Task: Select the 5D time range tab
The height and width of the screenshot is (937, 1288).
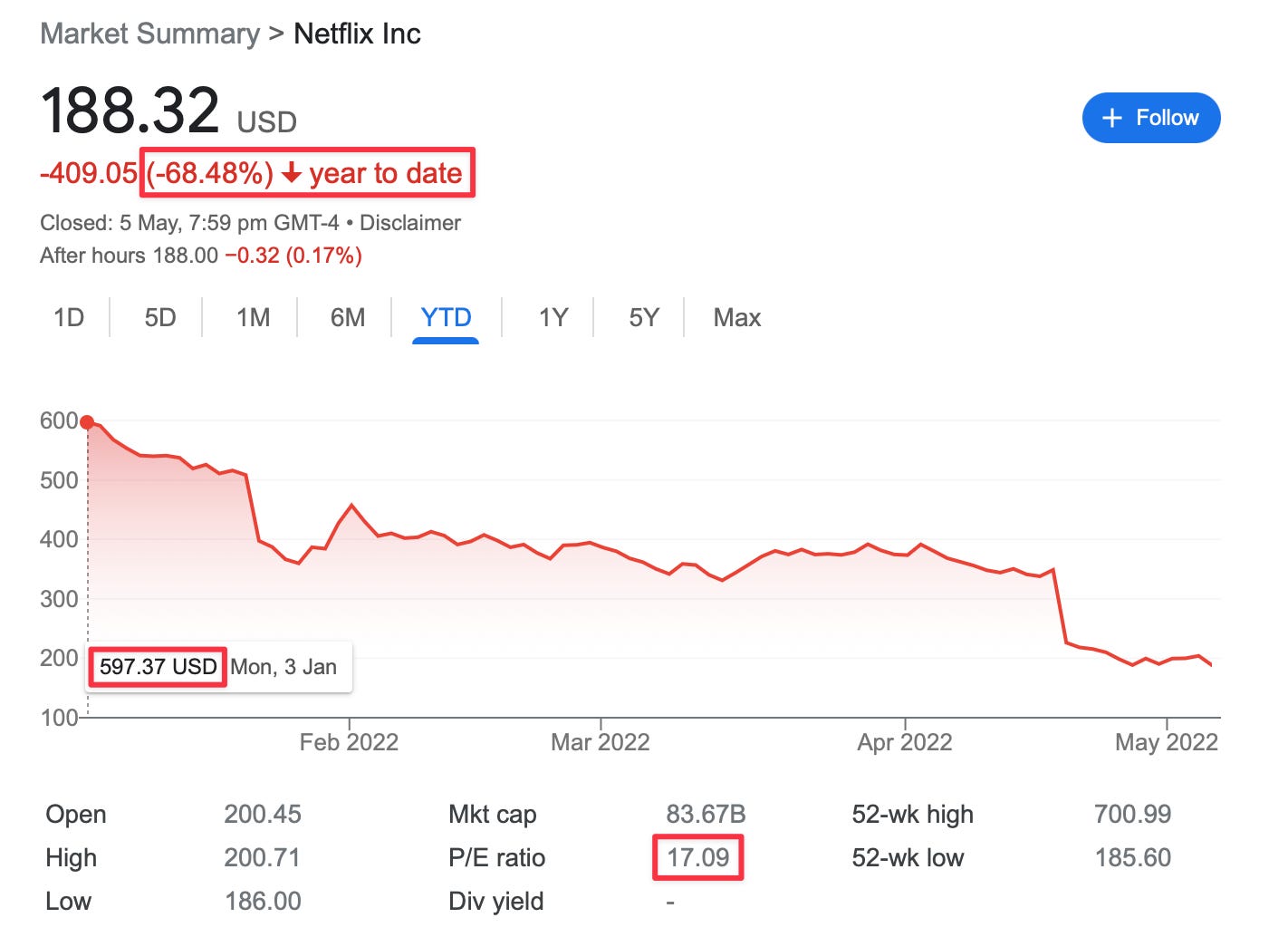Action: pos(160,318)
